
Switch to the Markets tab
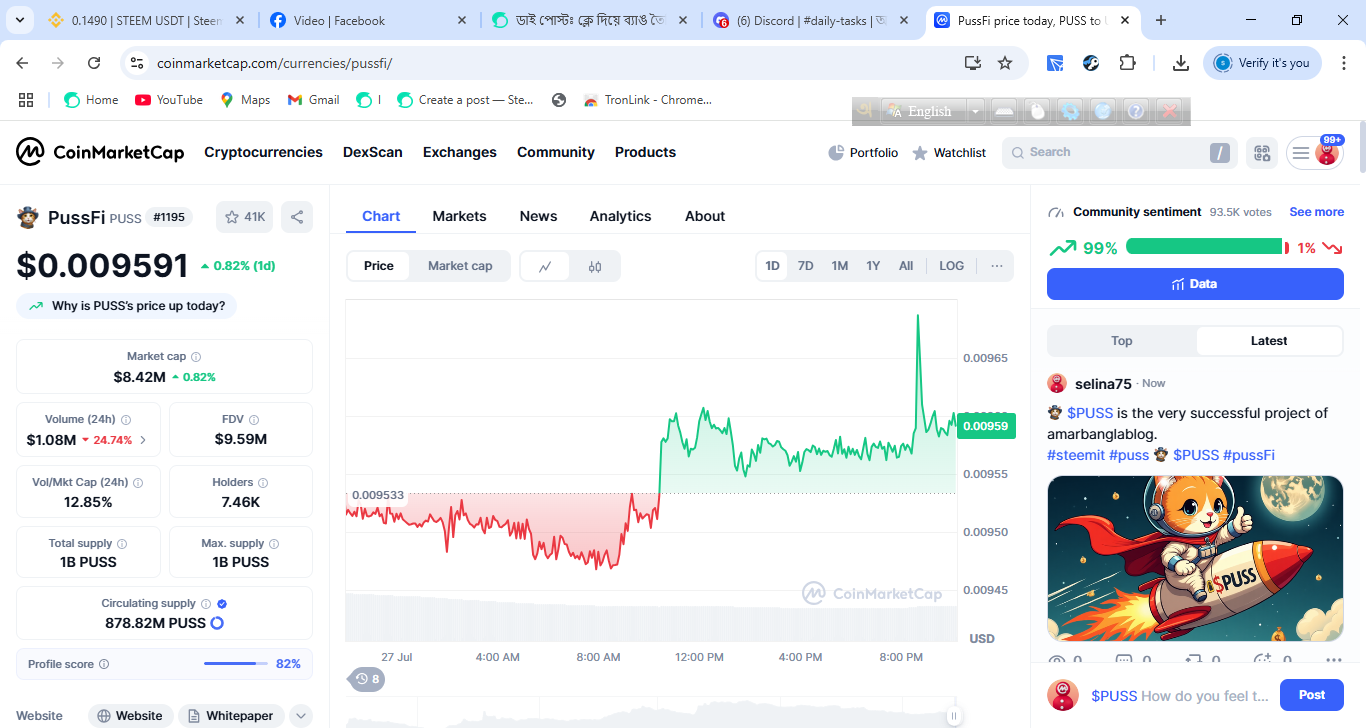(459, 216)
